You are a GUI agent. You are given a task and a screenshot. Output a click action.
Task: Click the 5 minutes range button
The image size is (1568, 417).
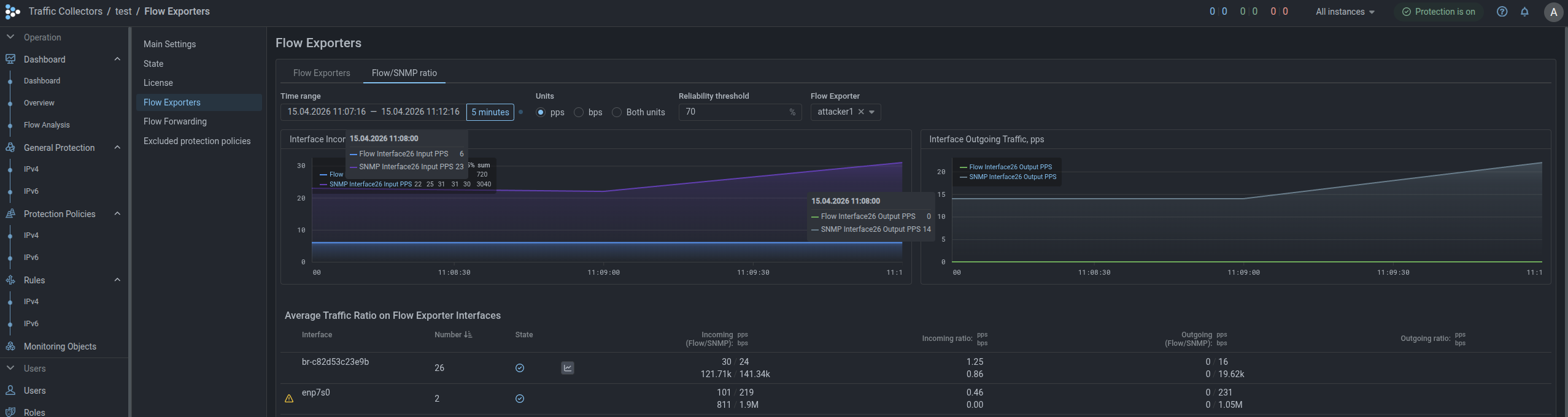pyautogui.click(x=490, y=112)
